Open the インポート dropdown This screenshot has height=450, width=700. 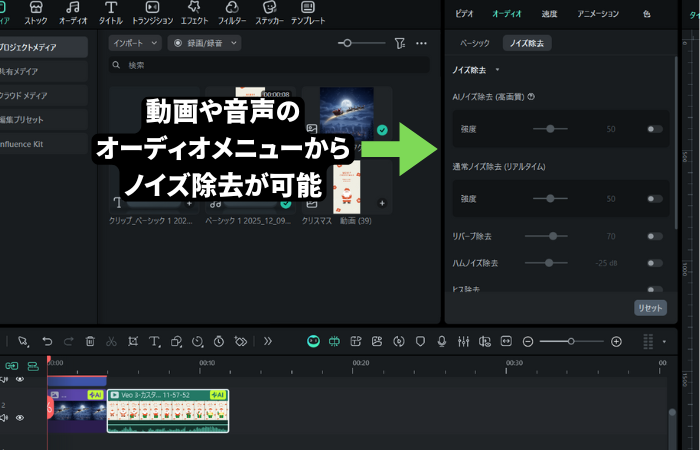pos(135,43)
